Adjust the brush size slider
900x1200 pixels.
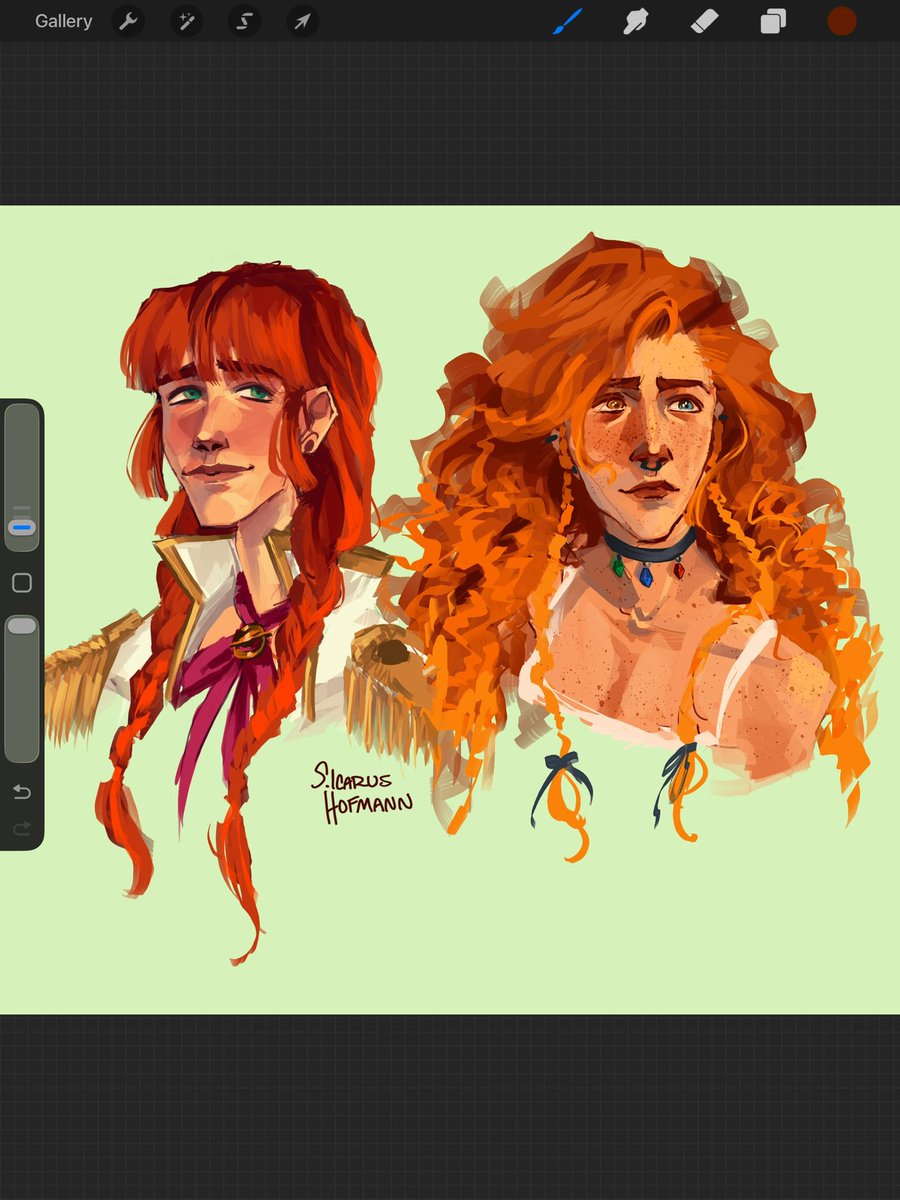coord(22,477)
